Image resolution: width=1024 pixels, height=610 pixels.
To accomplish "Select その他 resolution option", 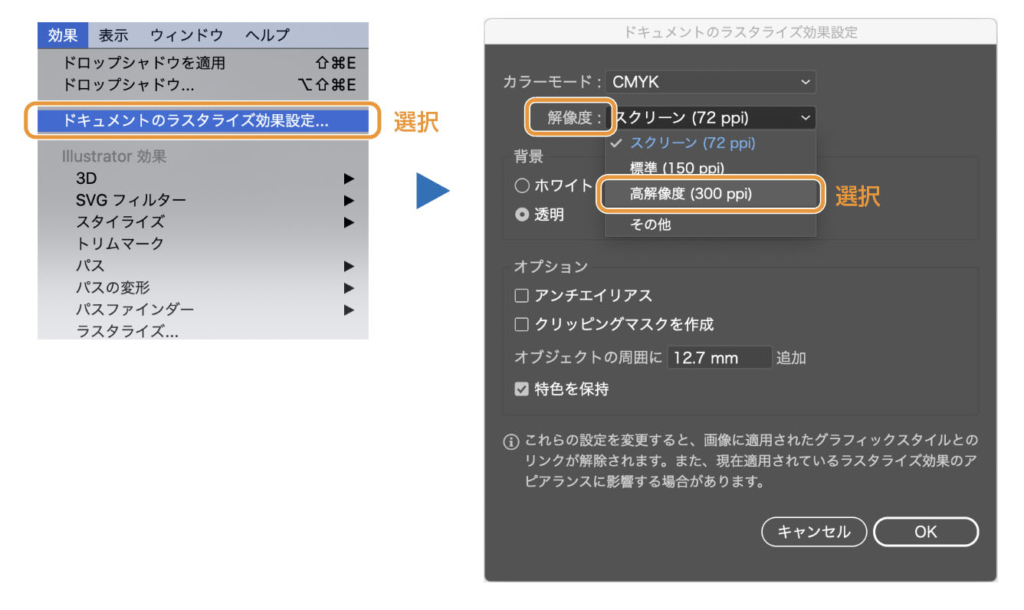I will point(711,224).
